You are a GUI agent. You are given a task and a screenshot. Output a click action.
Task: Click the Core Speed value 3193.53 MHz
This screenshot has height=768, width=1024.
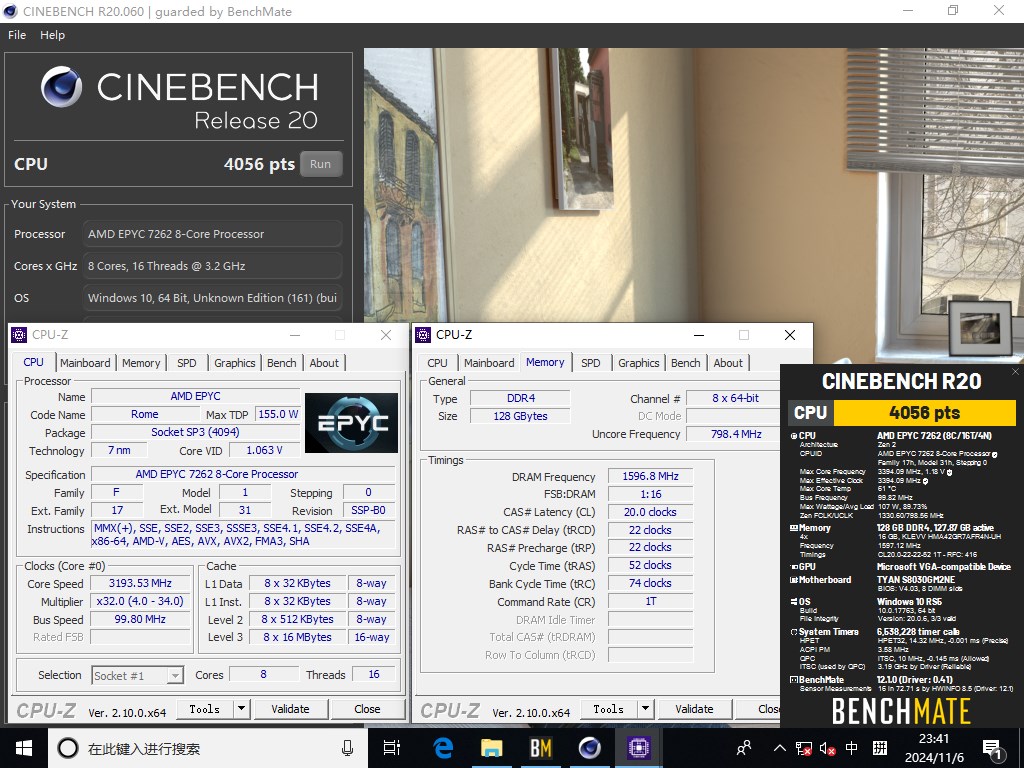140,583
